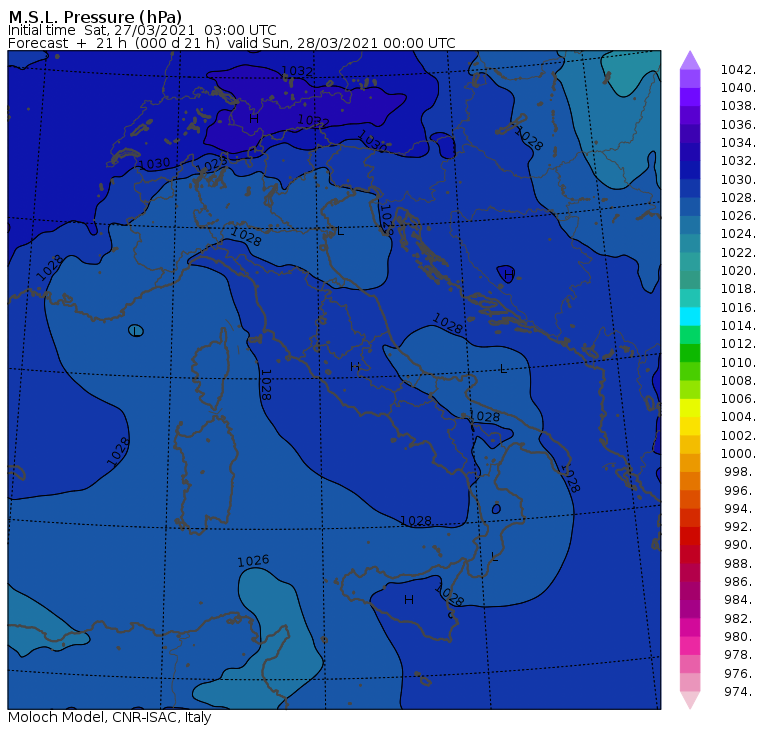Click the "Moloch Model, CNR-ISAC, Italy" credit
Image resolution: width=760 pixels, height=731 pixels.
pyautogui.click(x=110, y=717)
